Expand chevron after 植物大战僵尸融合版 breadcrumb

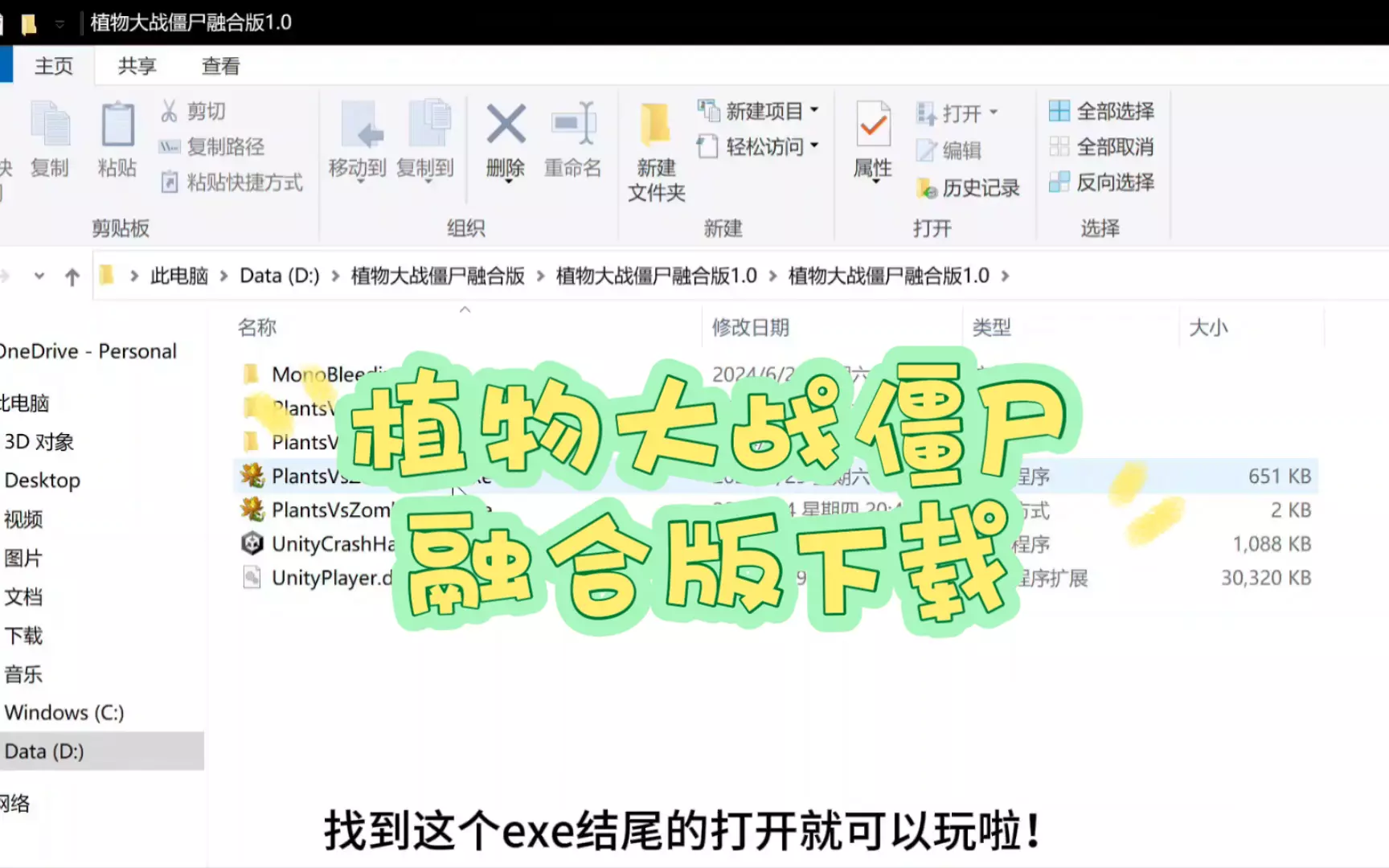tap(540, 276)
